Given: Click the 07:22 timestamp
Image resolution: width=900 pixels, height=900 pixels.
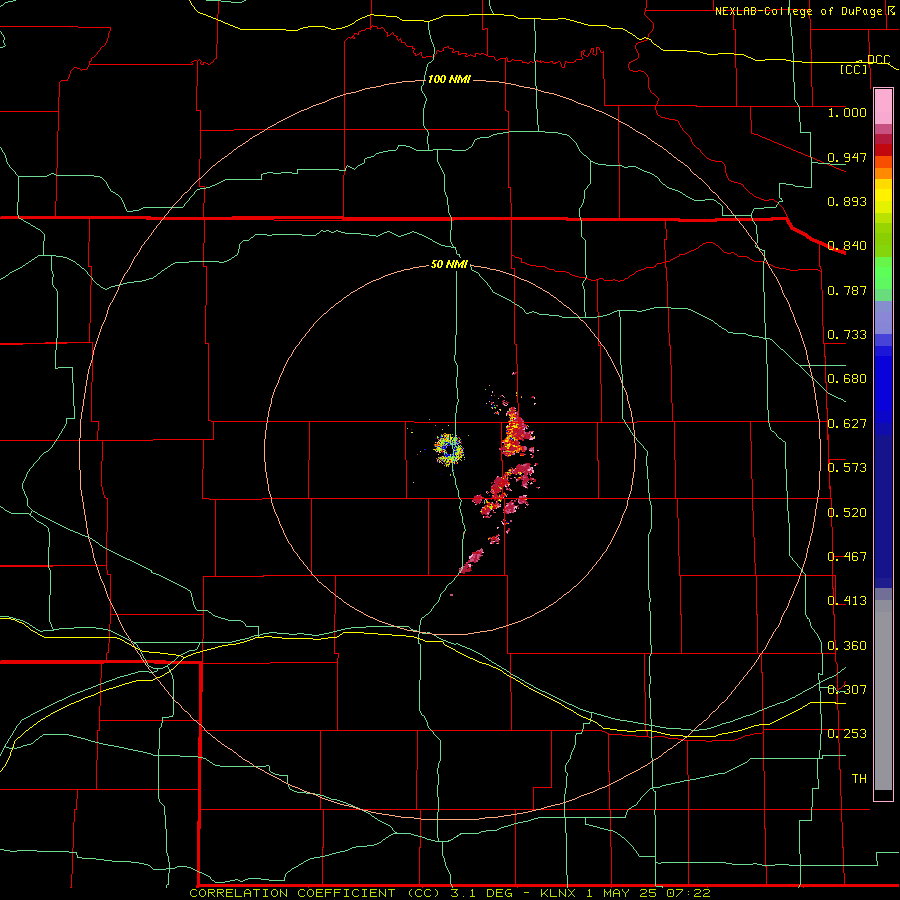Looking at the screenshot, I should coord(688,893).
